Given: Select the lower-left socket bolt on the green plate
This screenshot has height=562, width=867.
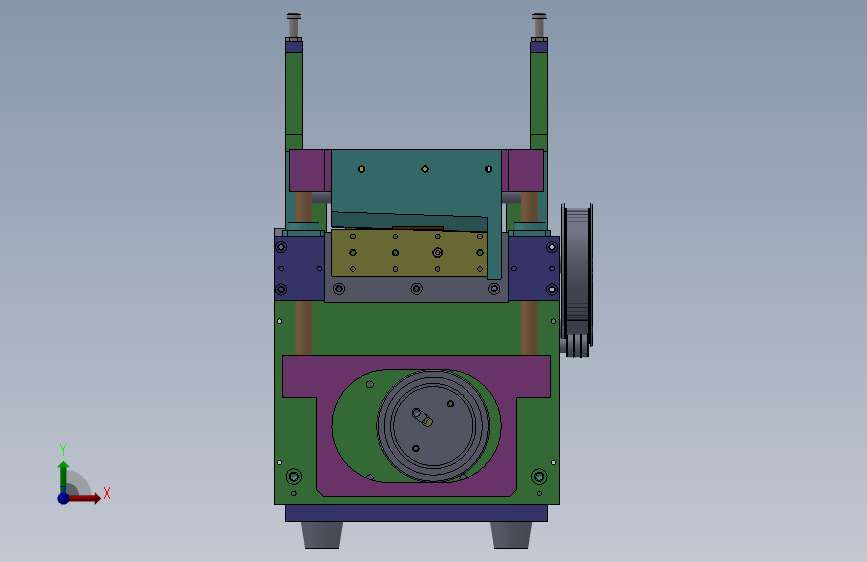Looking at the screenshot, I should click(x=294, y=476).
